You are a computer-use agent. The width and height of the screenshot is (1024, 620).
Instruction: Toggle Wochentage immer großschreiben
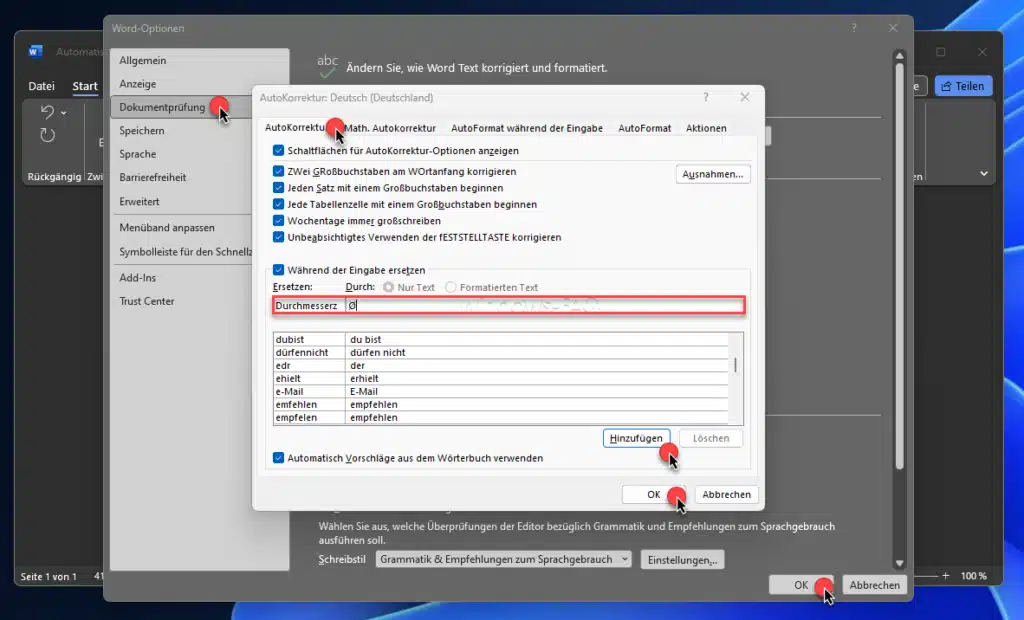coord(278,220)
